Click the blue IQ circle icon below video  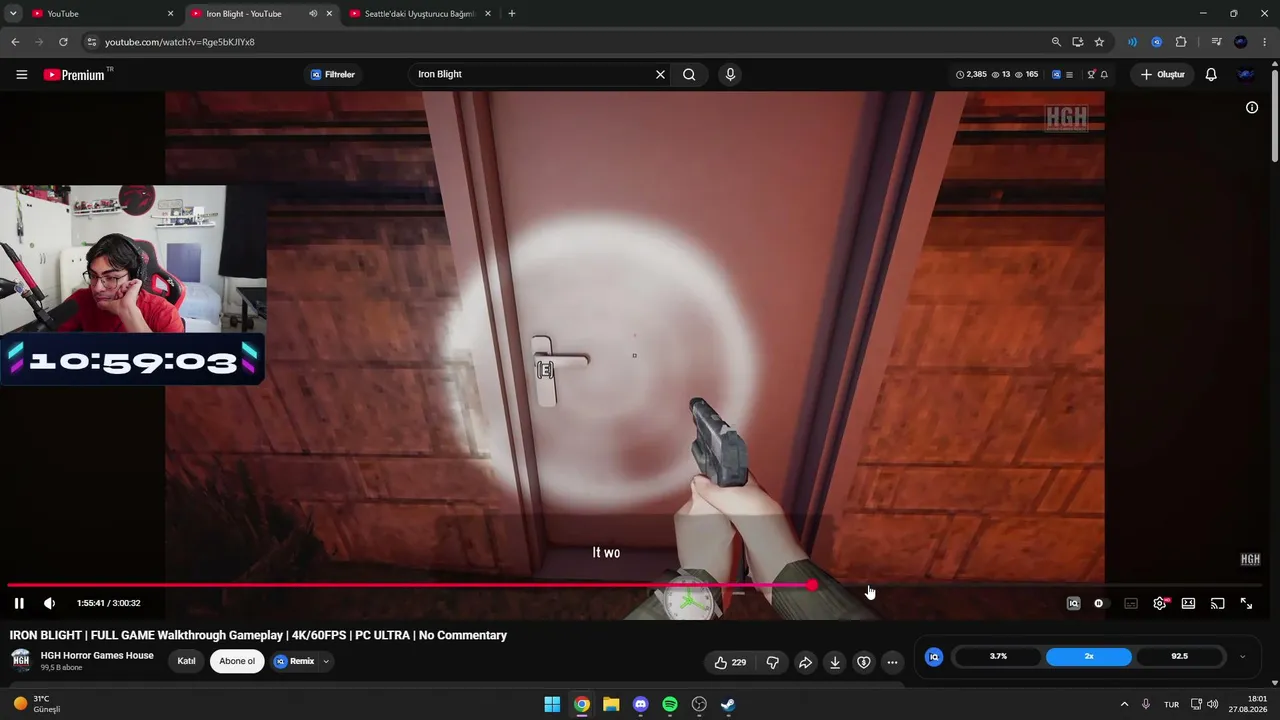pos(934,657)
